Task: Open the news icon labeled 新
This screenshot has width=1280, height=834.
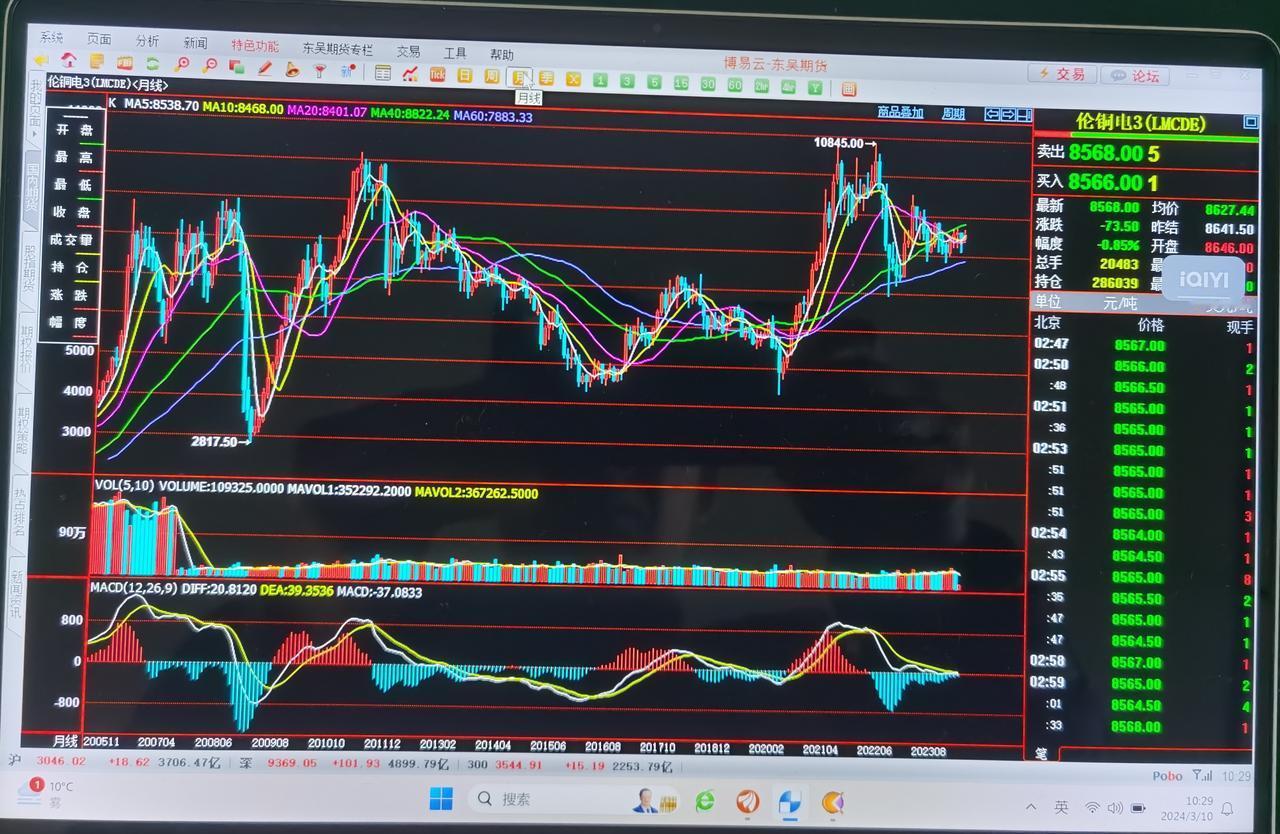Action: (x=348, y=71)
